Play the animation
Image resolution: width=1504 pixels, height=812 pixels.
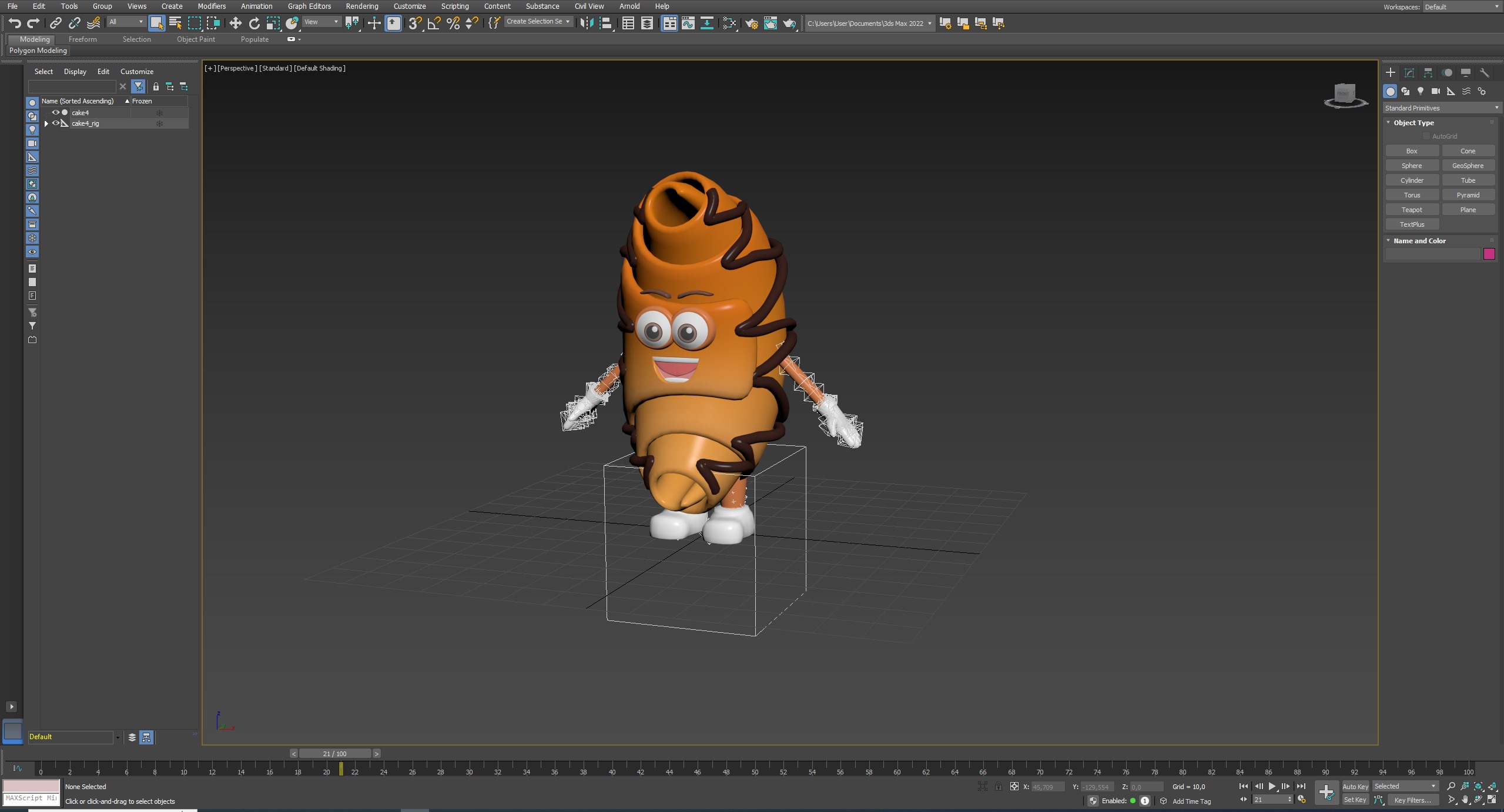click(x=1272, y=786)
